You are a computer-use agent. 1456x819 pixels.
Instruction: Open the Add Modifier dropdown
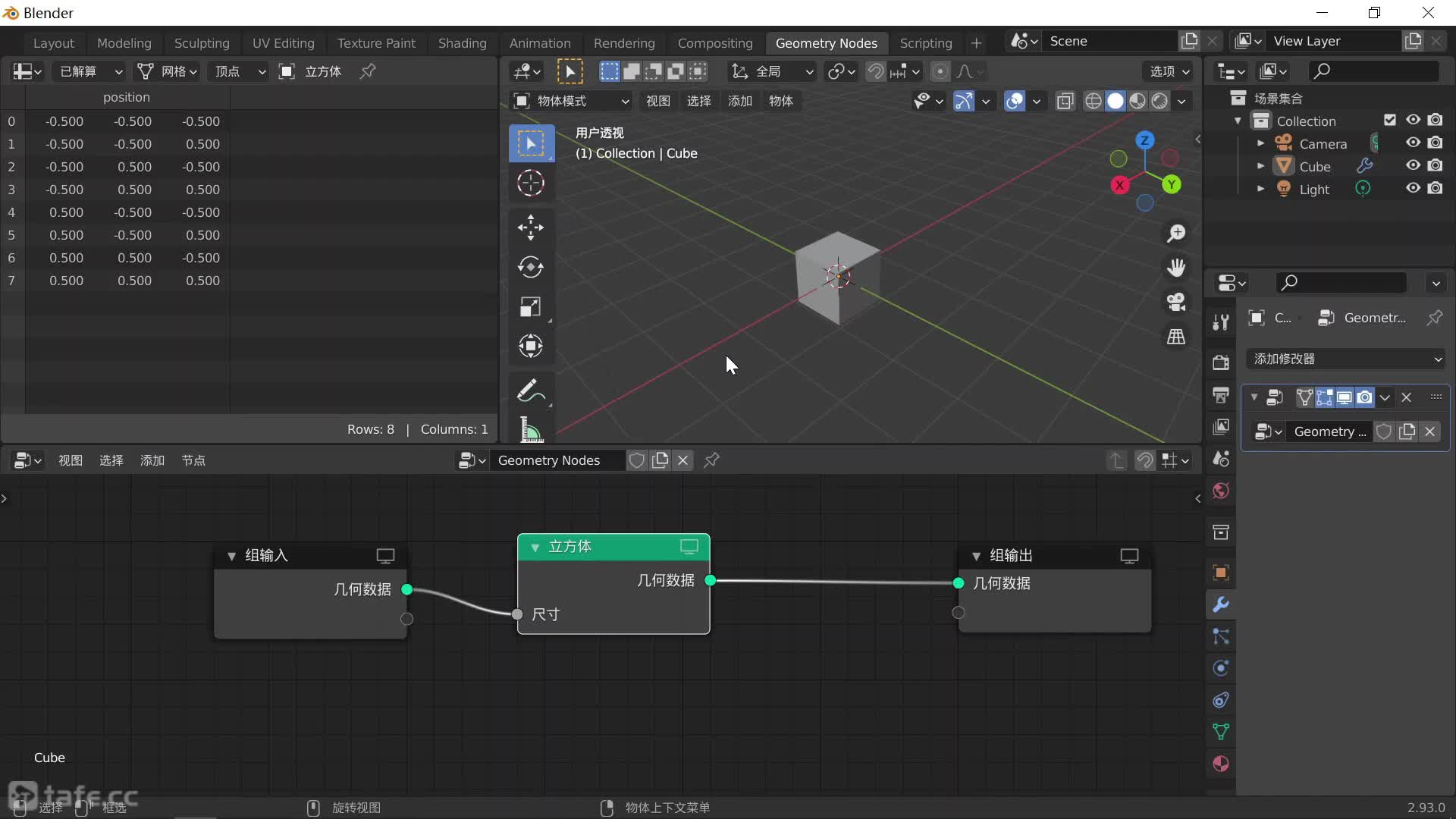1345,359
